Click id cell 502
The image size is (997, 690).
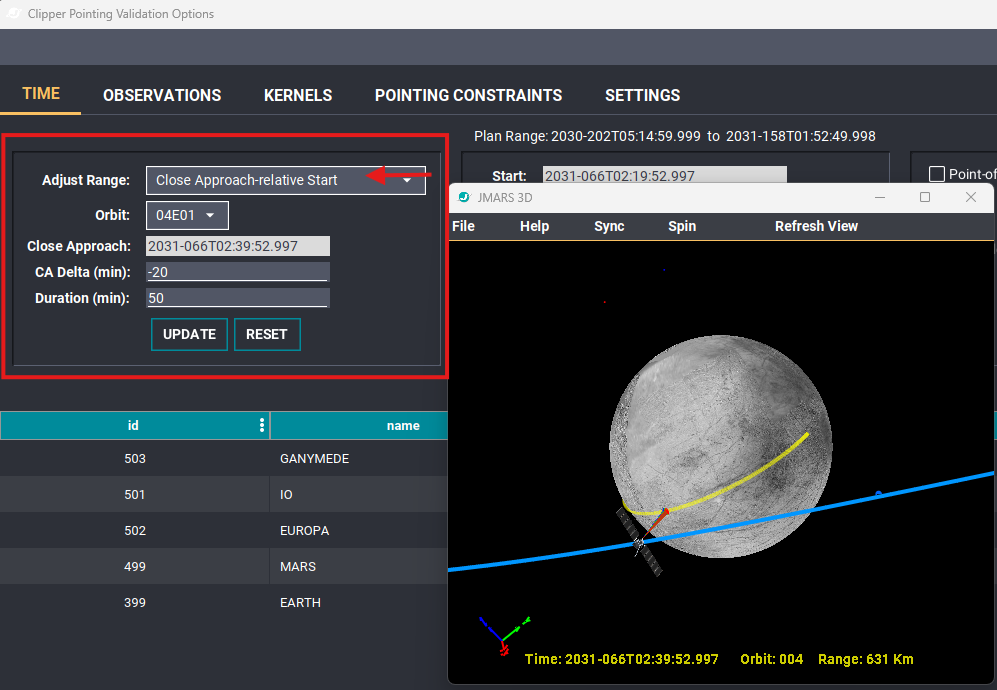(x=135, y=530)
